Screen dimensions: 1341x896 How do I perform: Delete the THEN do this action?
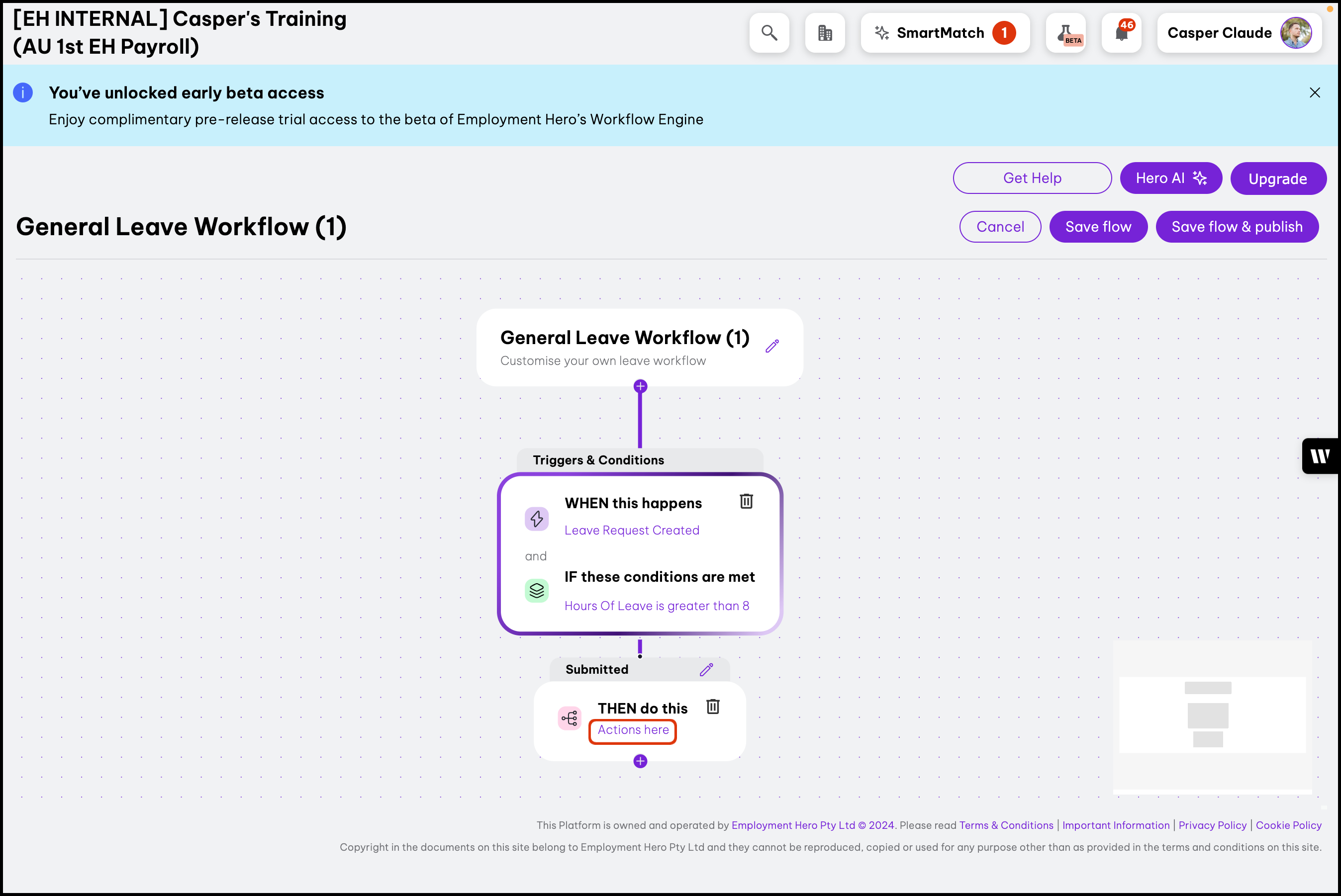[712, 707]
